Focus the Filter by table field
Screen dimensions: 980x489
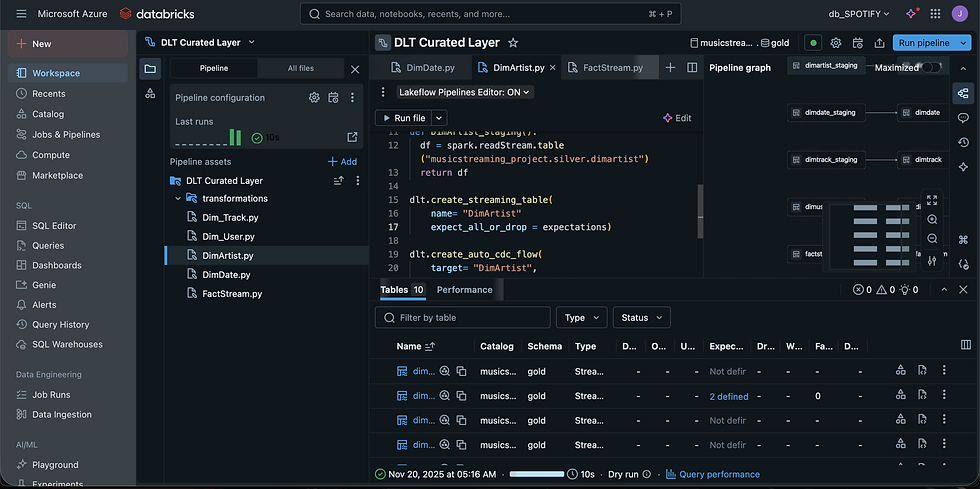(462, 318)
